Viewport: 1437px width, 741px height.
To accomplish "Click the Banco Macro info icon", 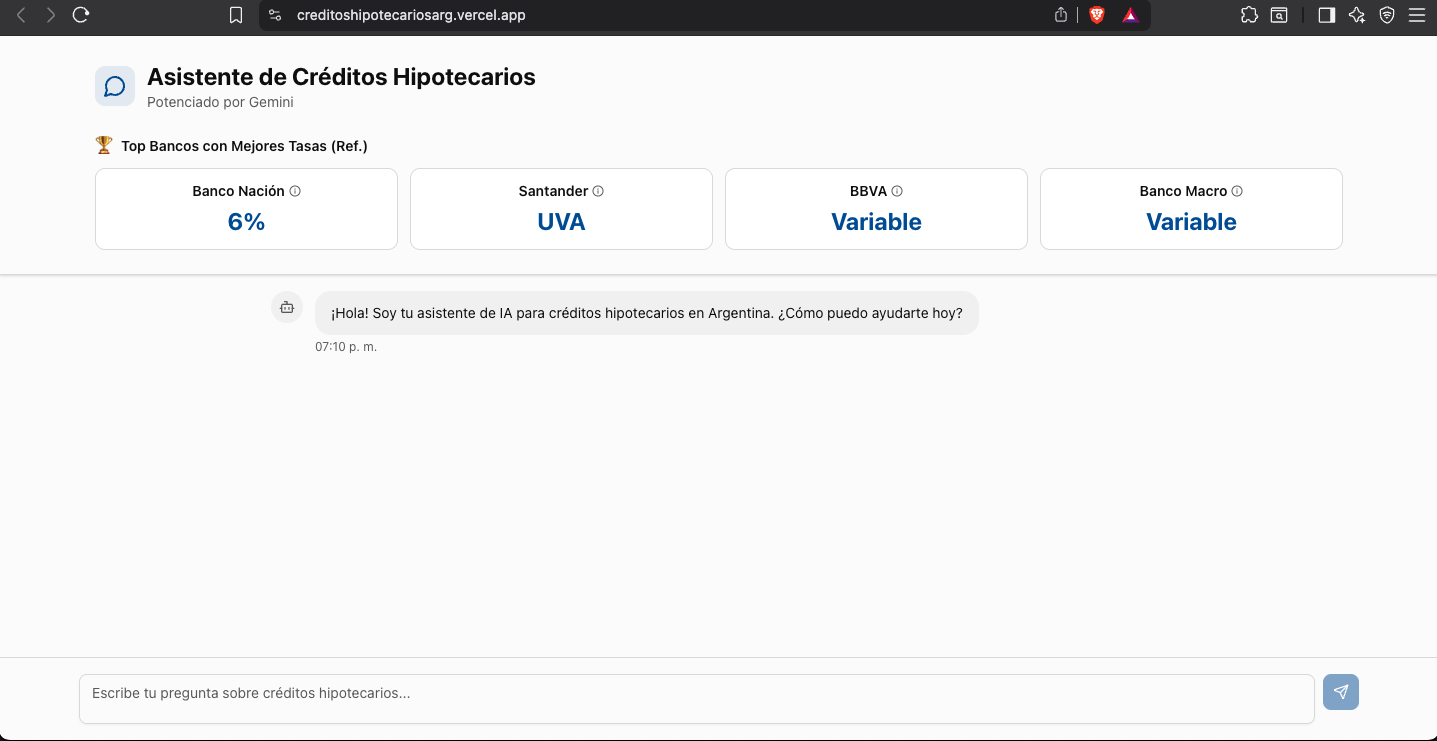I will 1237,190.
